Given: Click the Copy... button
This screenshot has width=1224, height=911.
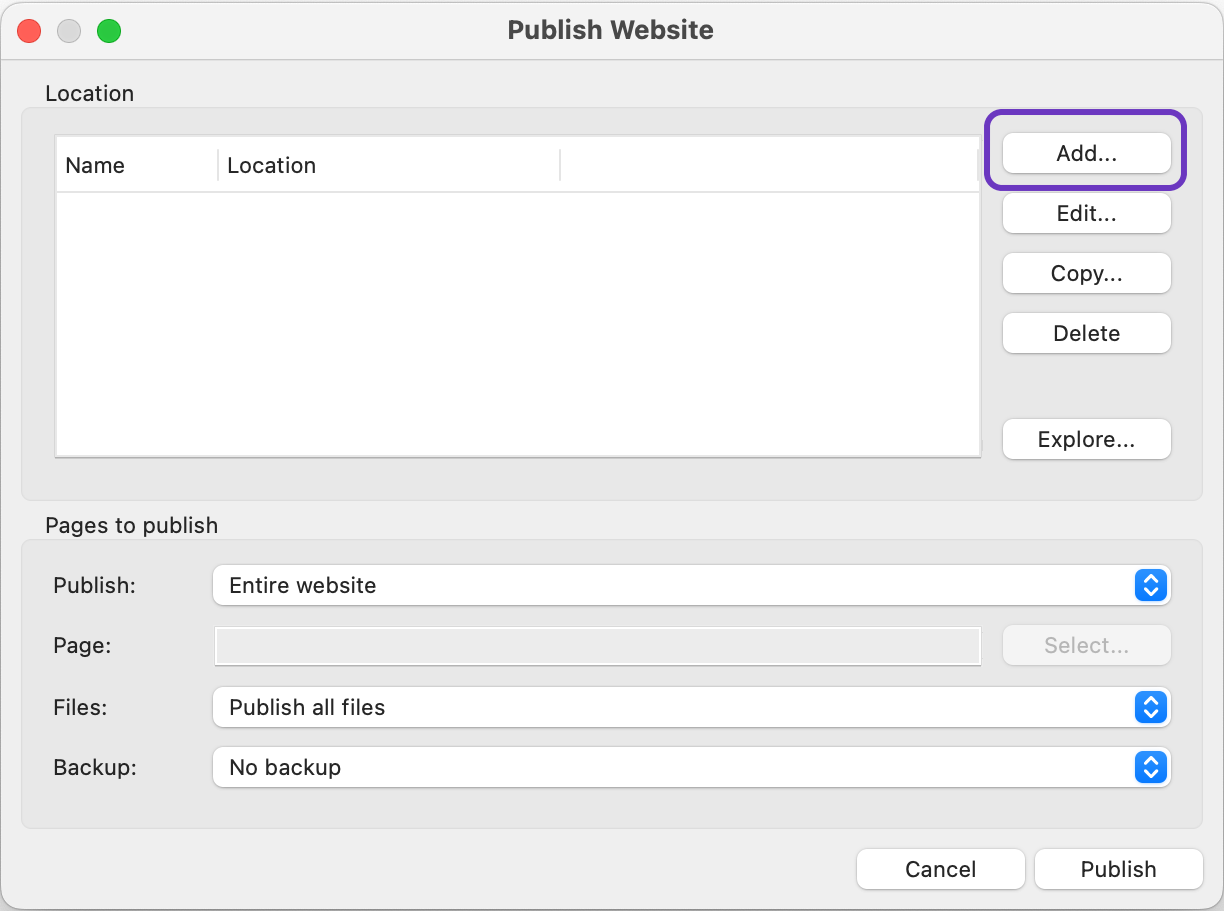Looking at the screenshot, I should (1086, 274).
